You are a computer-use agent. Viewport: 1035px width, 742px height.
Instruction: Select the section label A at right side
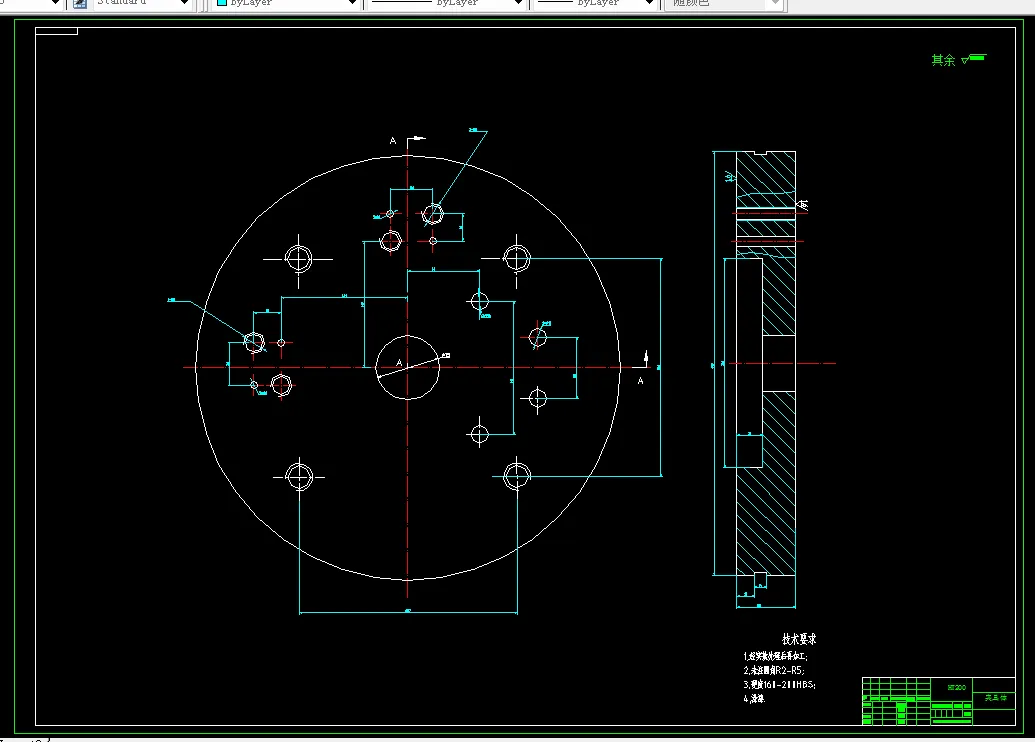coord(640,381)
